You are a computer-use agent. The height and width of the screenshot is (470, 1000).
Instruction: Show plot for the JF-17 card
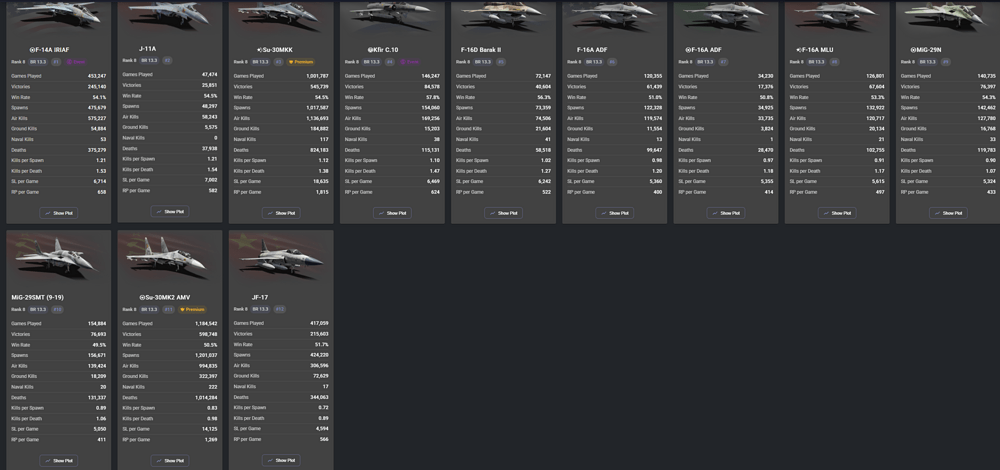click(281, 460)
